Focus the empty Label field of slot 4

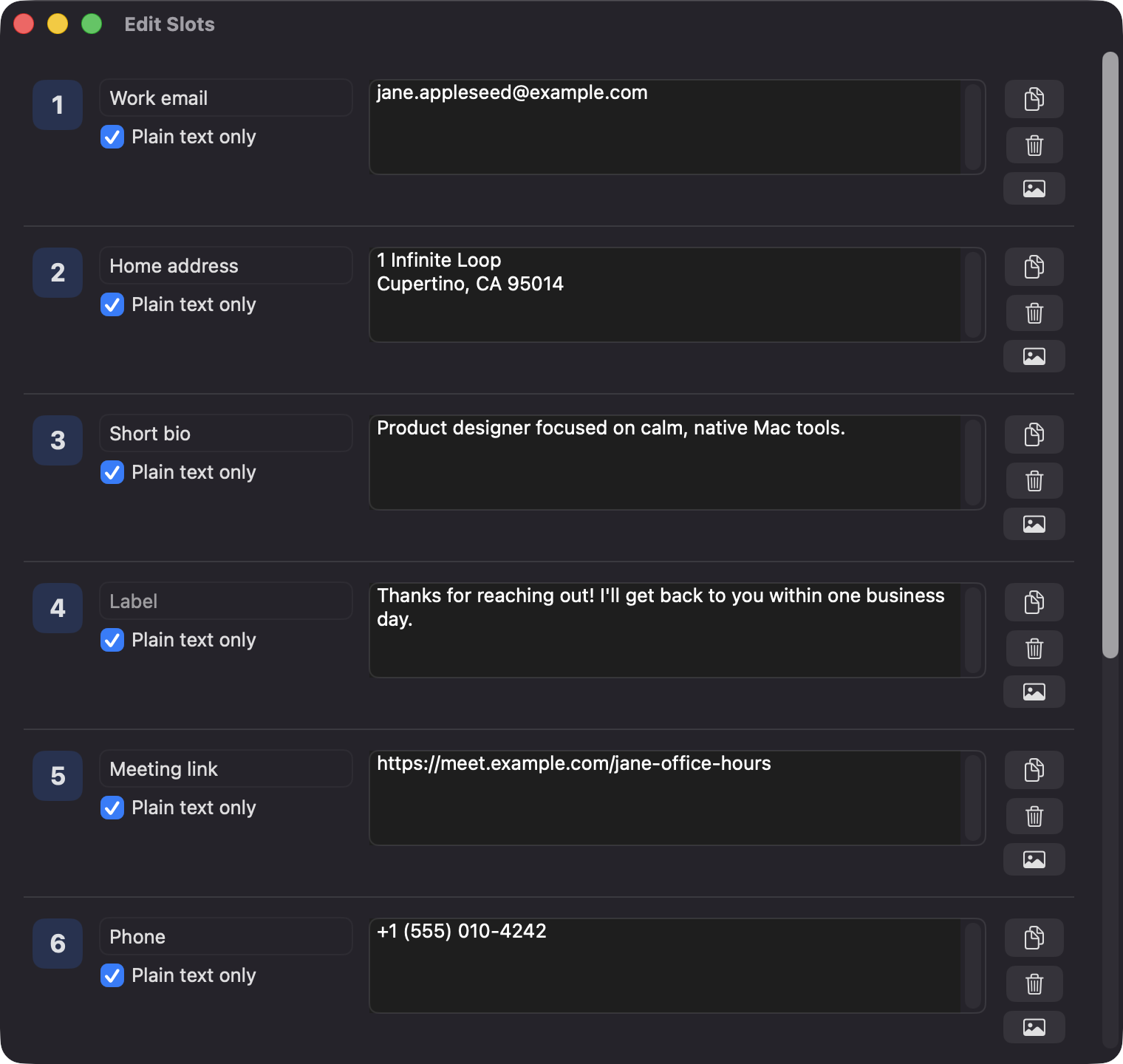tap(226, 601)
